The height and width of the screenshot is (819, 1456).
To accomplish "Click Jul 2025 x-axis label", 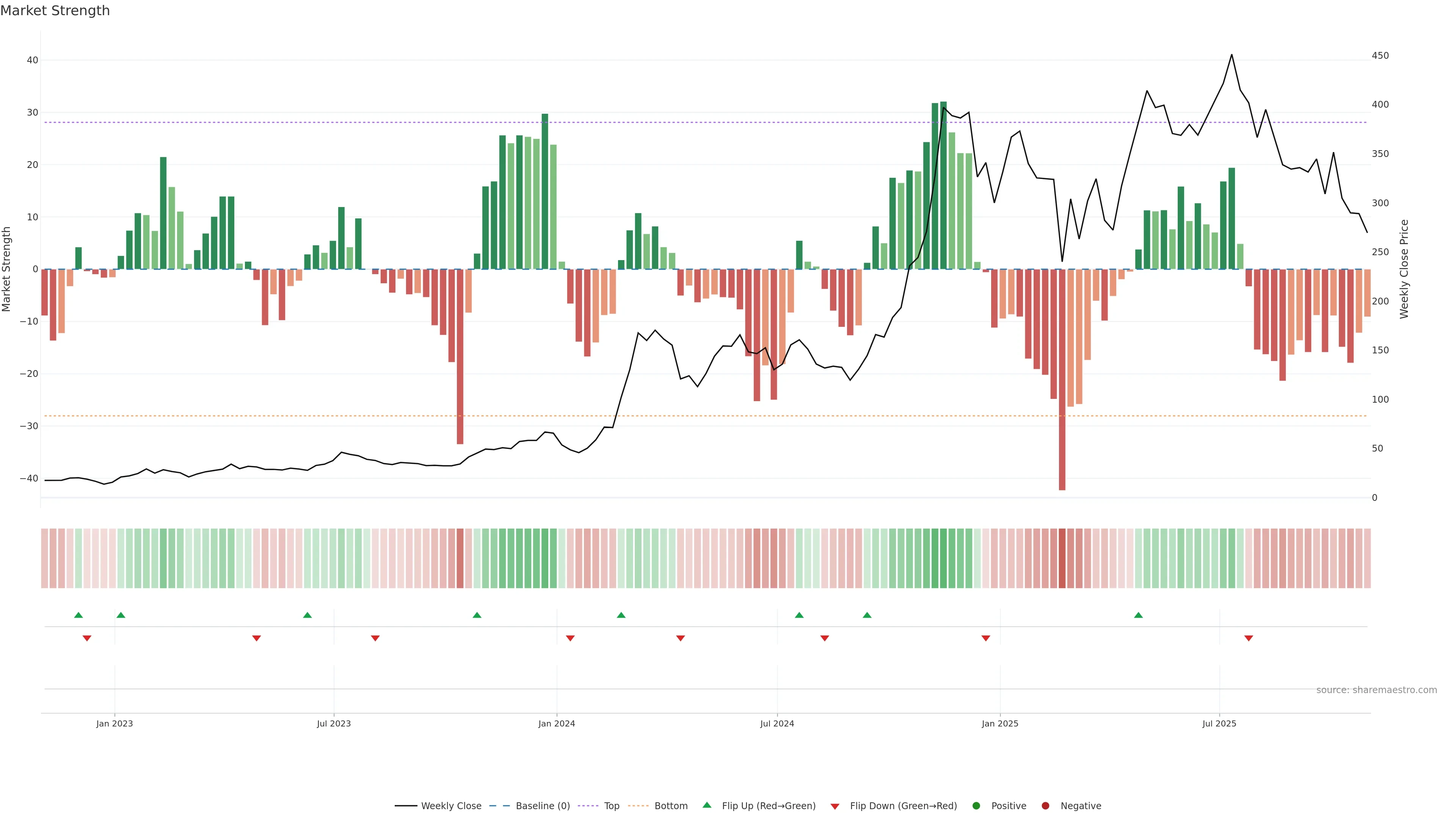I will click(x=1219, y=723).
